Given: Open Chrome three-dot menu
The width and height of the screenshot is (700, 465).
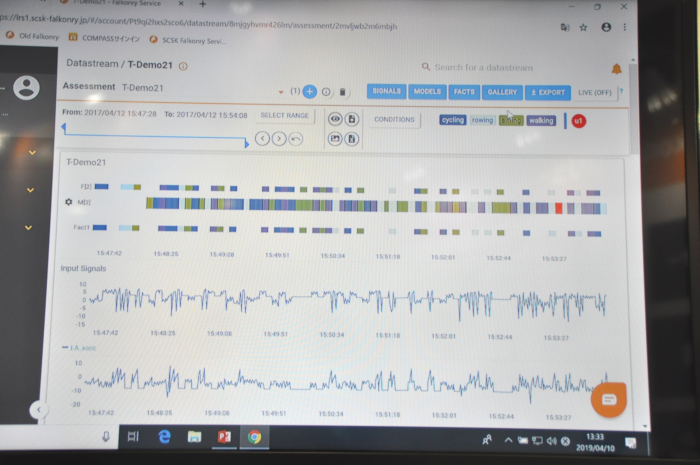Looking at the screenshot, I should tap(625, 27).
